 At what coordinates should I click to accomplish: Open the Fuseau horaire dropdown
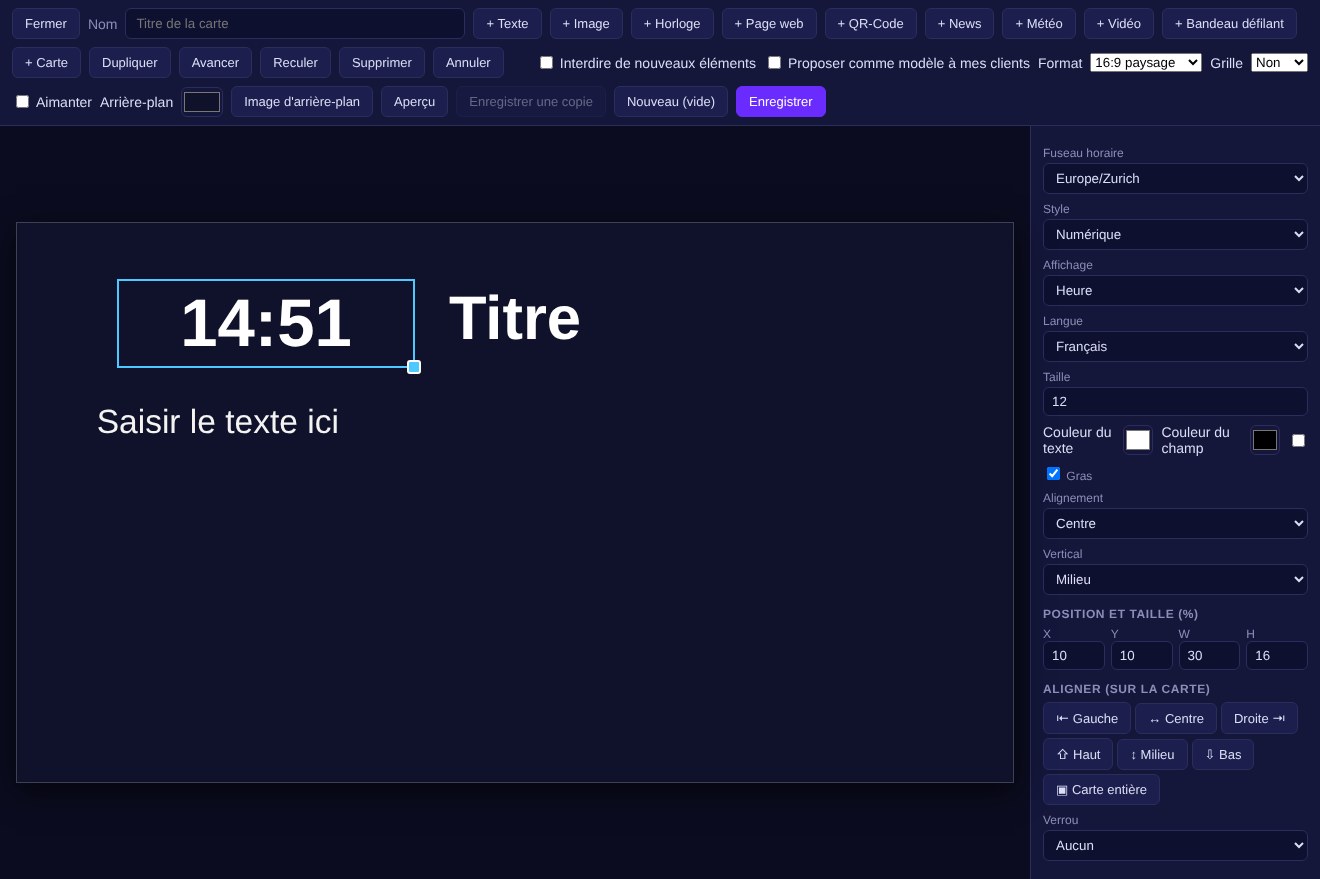[1175, 178]
